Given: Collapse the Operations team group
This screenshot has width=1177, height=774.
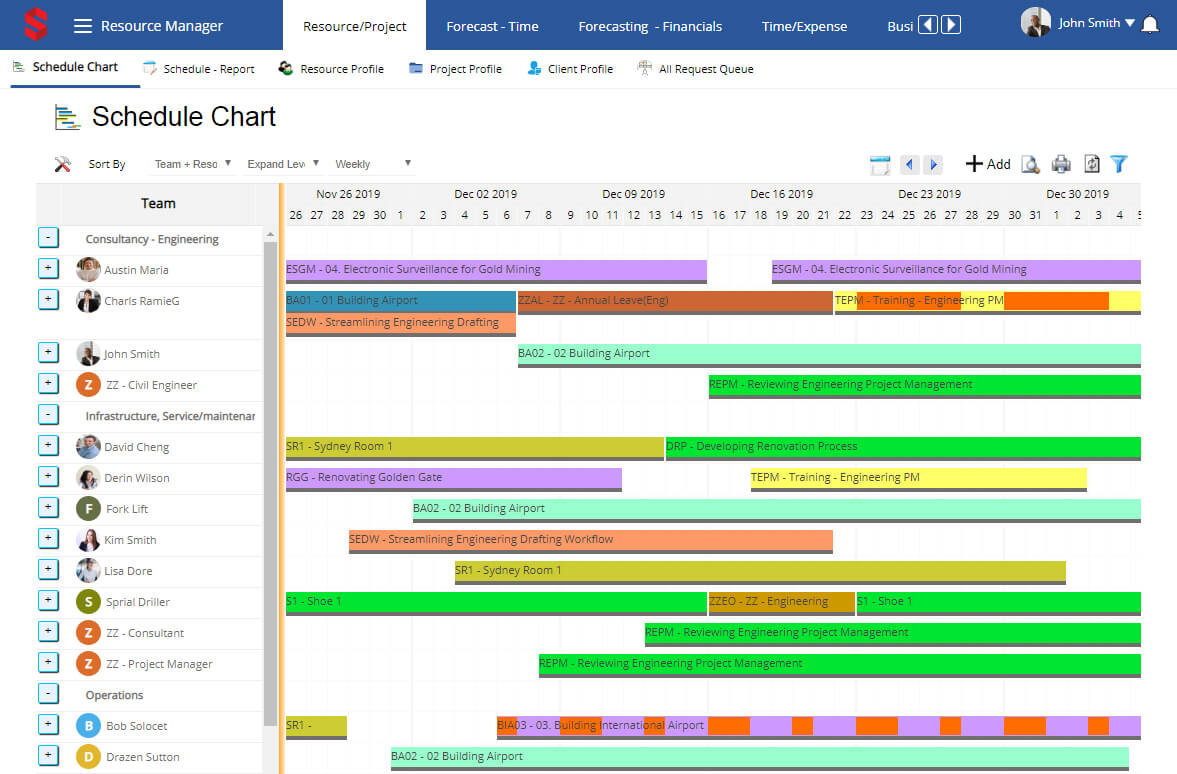Looking at the screenshot, I should pos(48,694).
